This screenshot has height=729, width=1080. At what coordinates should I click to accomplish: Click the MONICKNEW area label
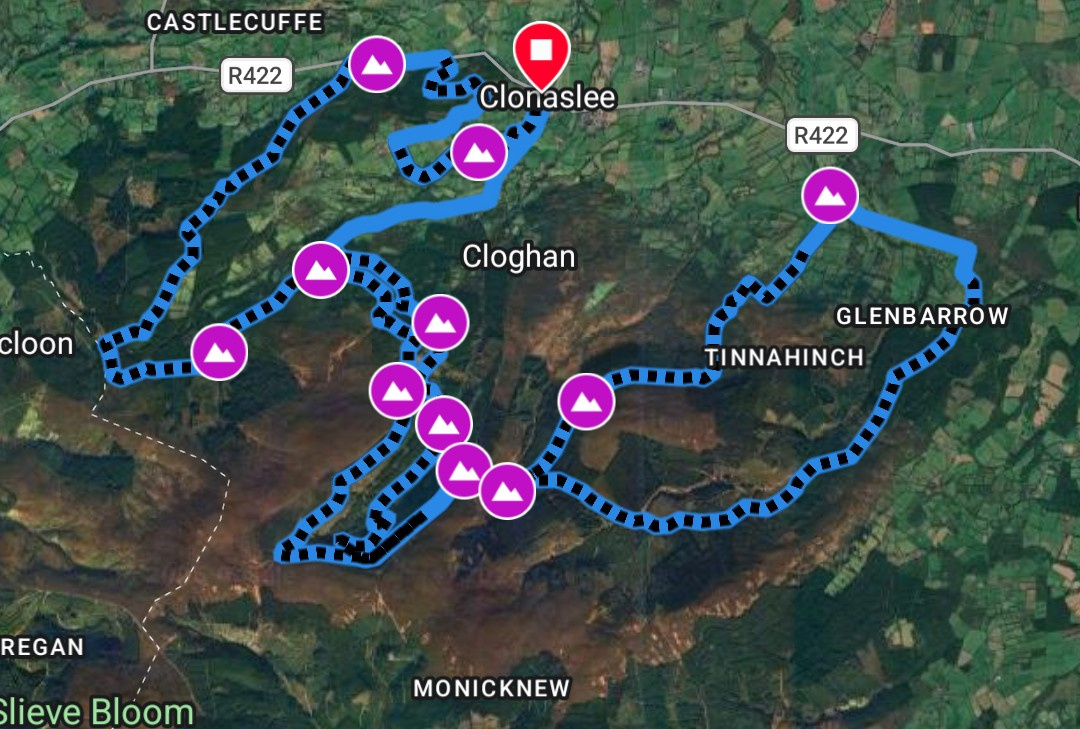point(492,688)
